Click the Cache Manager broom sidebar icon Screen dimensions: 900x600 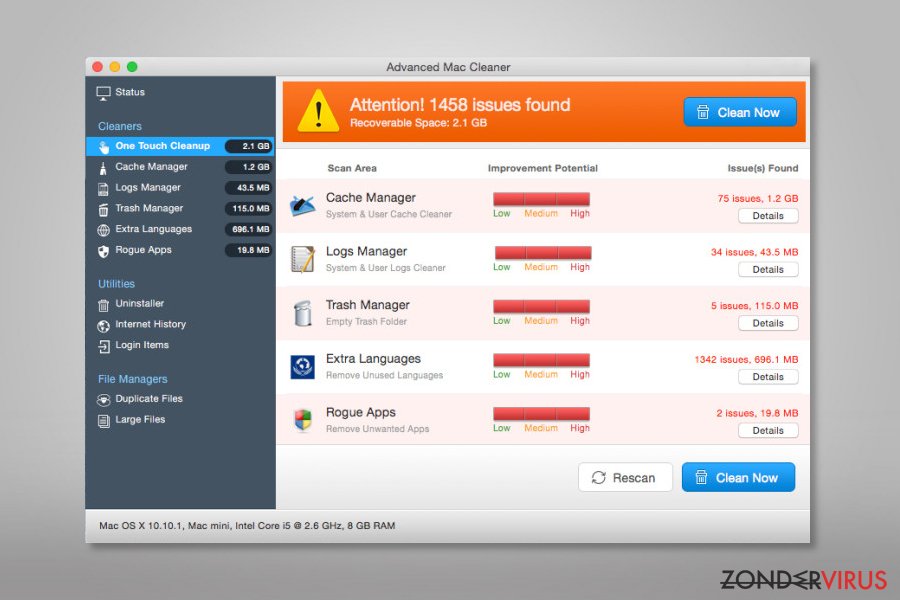[103, 168]
